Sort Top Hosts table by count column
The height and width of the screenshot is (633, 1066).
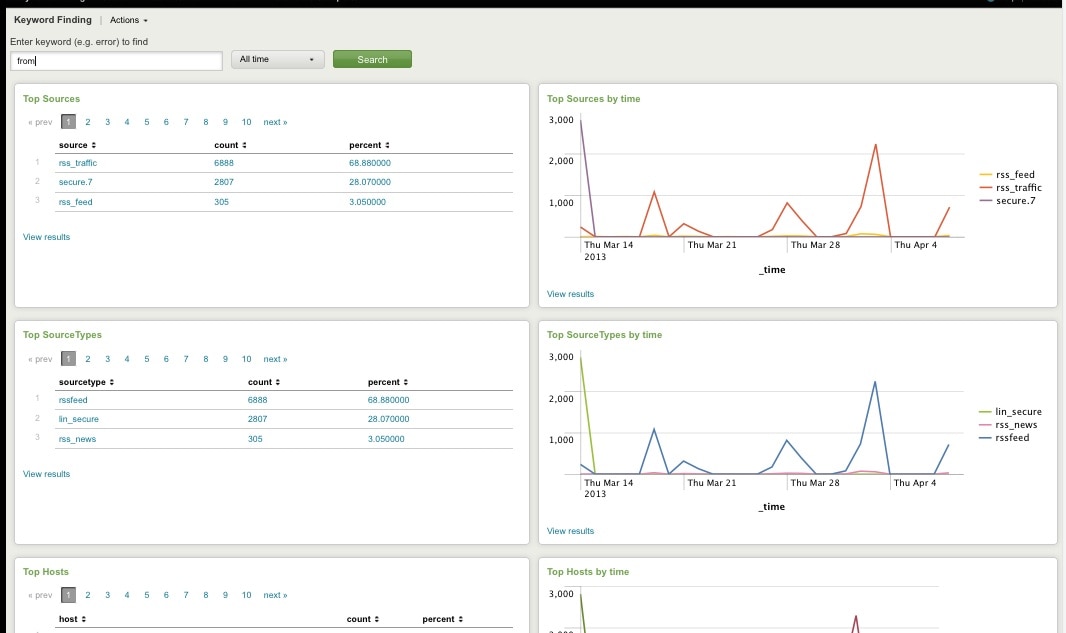(363, 619)
